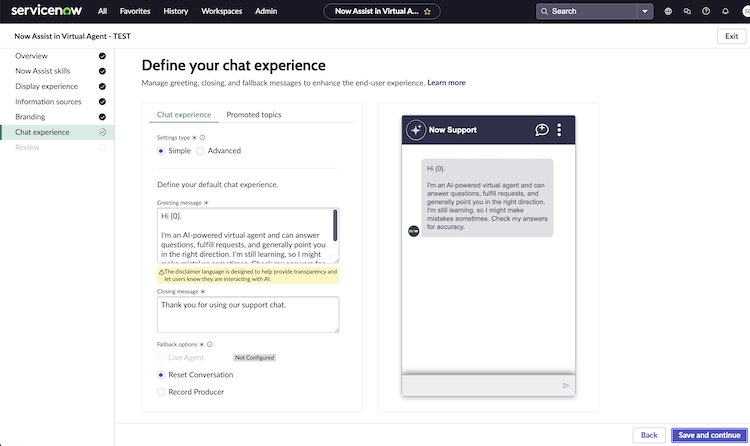The height and width of the screenshot is (446, 750).
Task: Open the search scope dropdown arrow
Action: 645,11
